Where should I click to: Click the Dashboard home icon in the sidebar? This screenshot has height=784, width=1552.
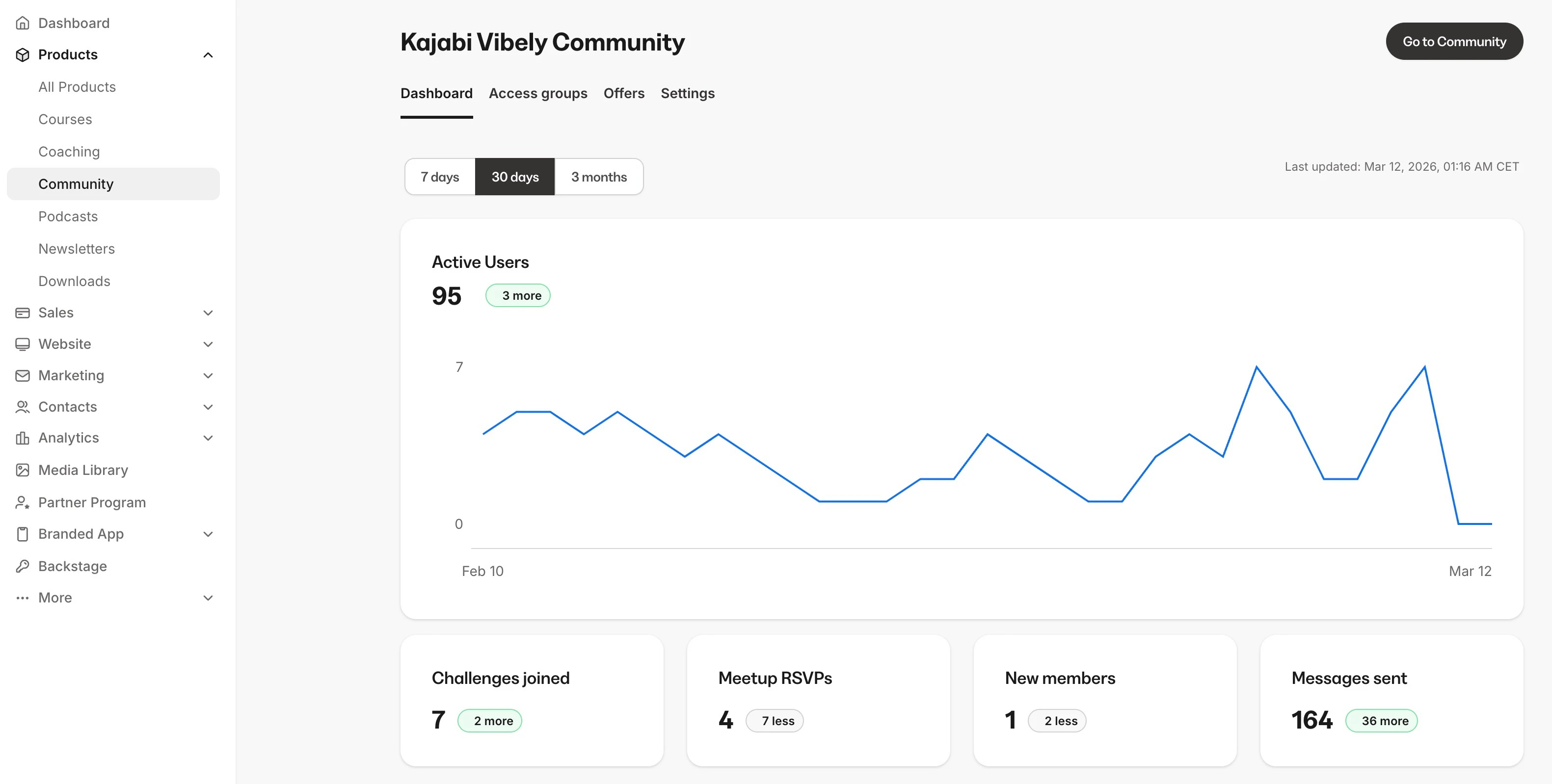pos(22,23)
